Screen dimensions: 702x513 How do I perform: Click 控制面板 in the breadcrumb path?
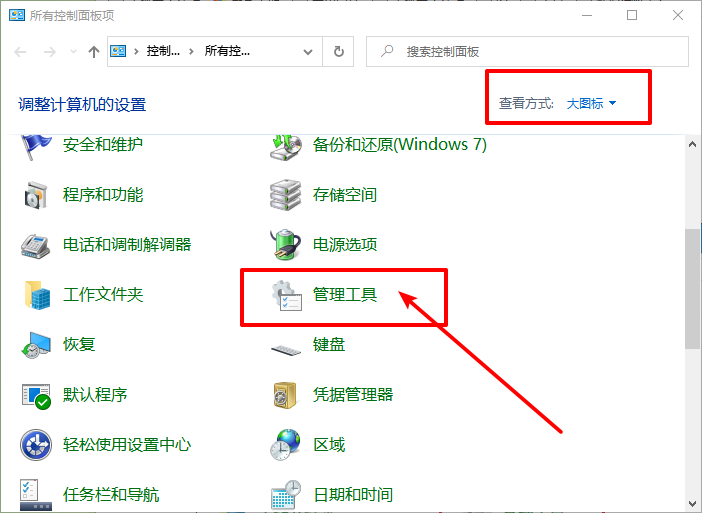(x=164, y=52)
